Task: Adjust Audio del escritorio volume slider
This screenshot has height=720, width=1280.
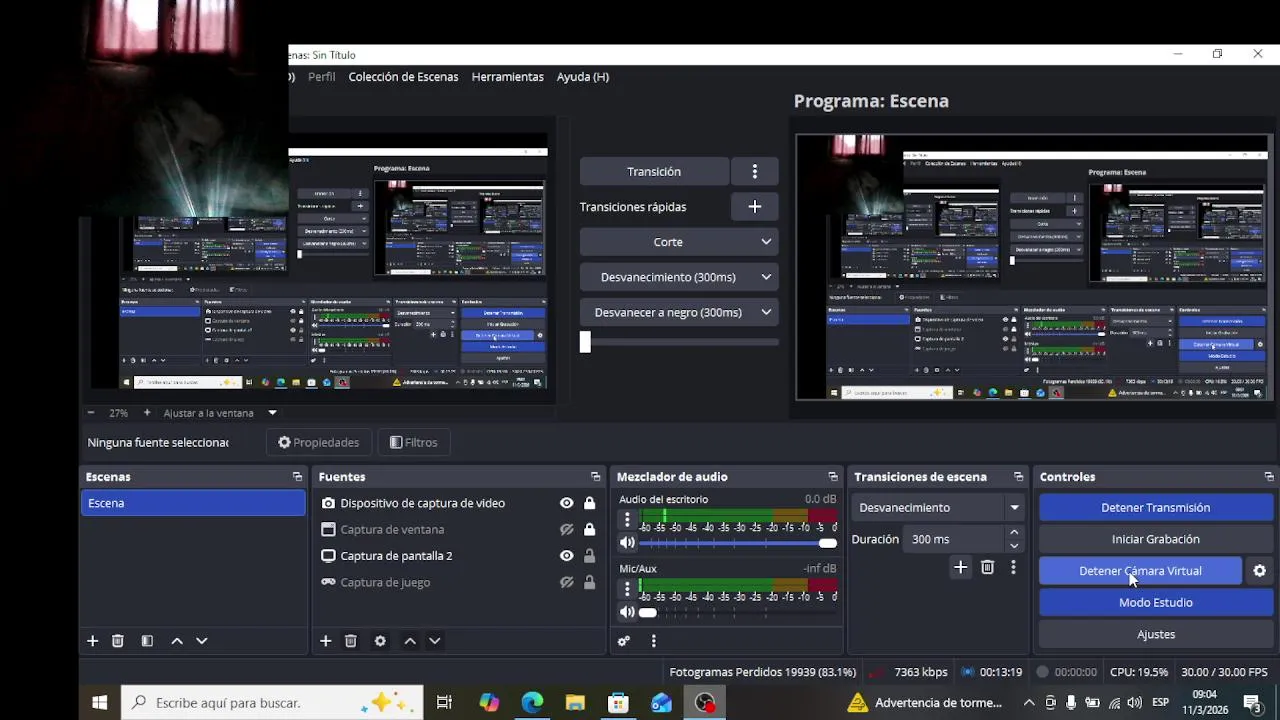Action: [x=738, y=543]
